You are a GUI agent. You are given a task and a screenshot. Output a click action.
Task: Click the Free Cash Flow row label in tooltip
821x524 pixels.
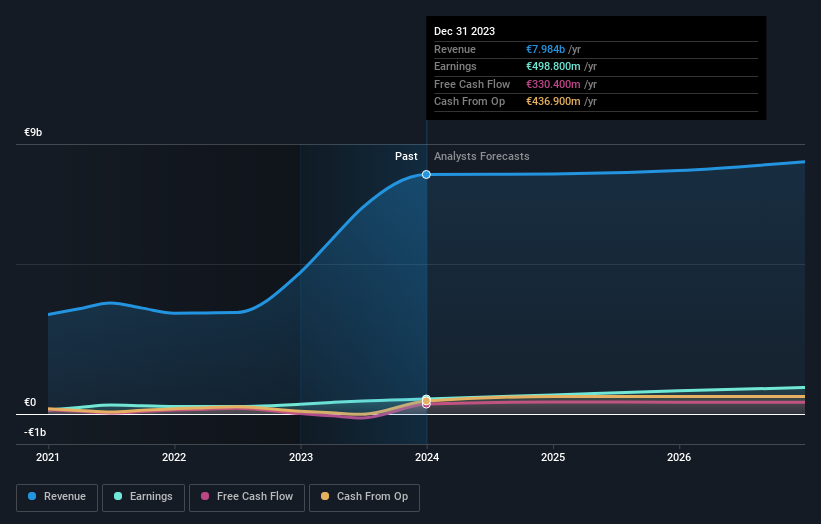click(x=472, y=84)
